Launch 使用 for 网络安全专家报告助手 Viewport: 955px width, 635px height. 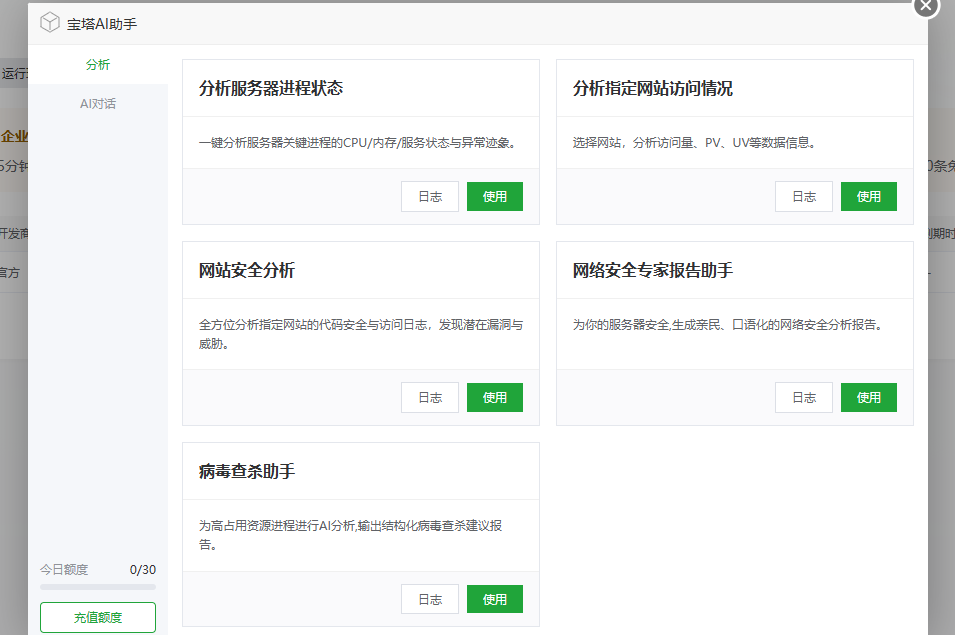pos(869,397)
